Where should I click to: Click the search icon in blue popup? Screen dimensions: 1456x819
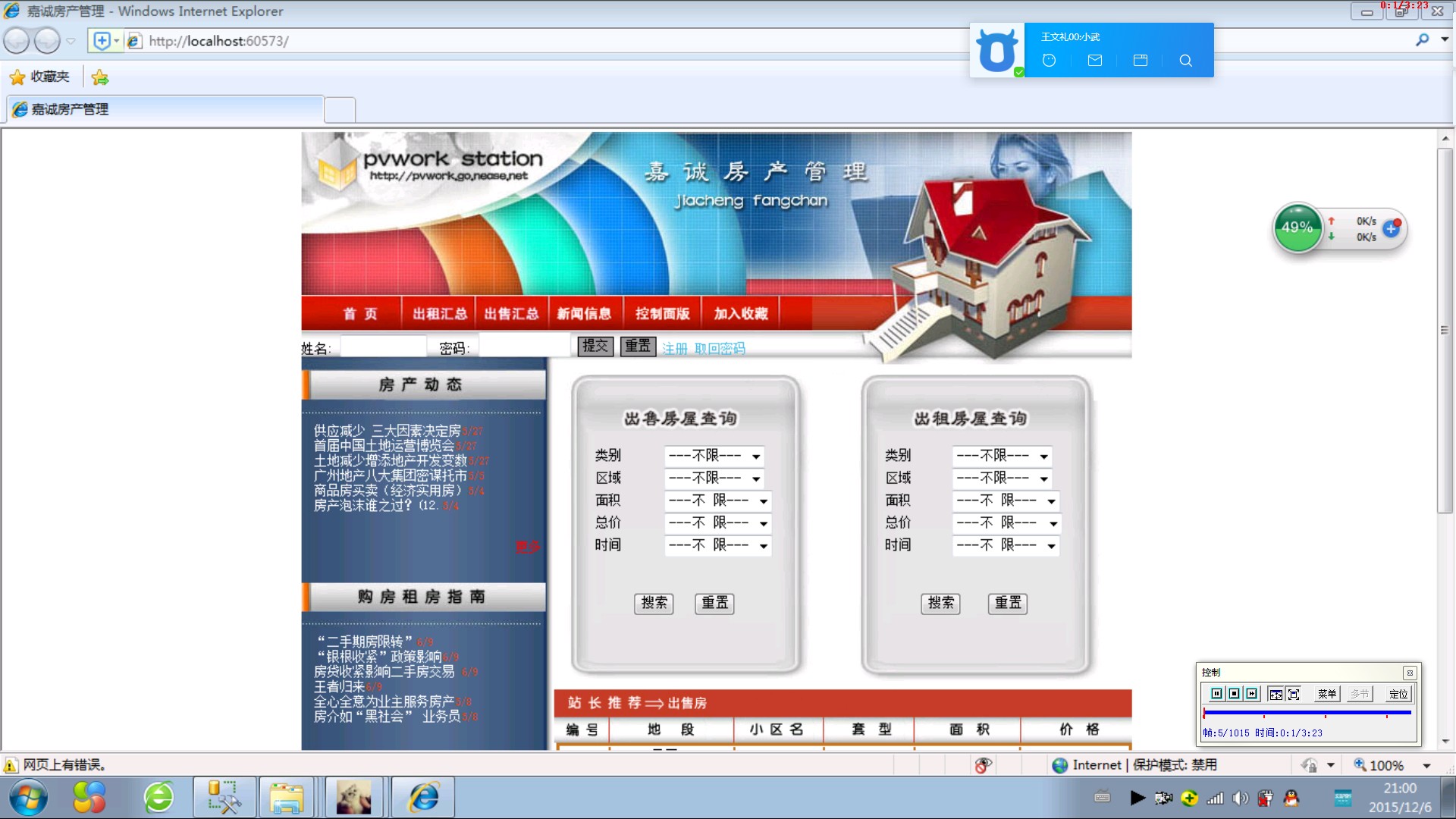pyautogui.click(x=1186, y=61)
